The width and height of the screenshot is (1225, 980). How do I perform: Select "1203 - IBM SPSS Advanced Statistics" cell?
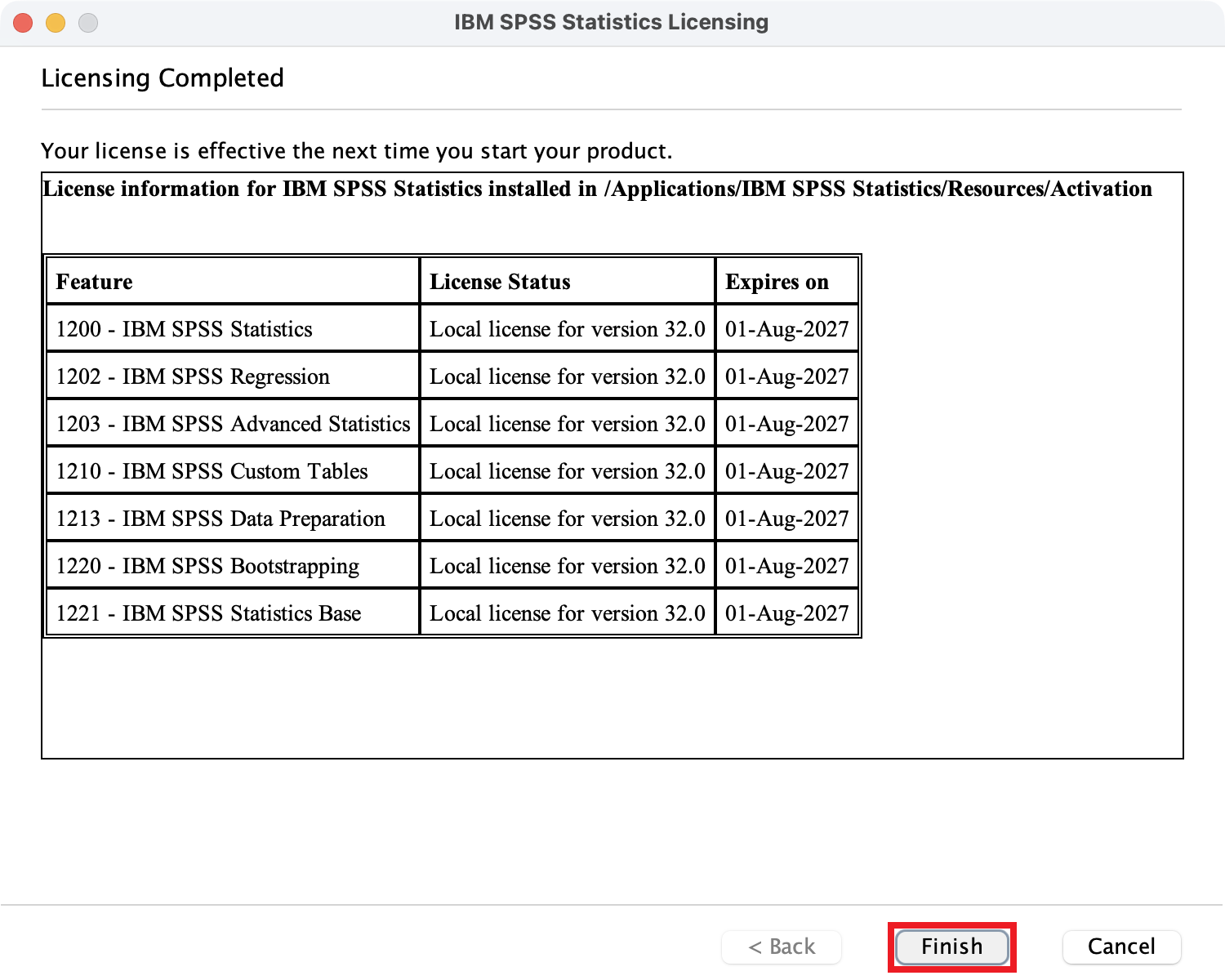click(233, 424)
